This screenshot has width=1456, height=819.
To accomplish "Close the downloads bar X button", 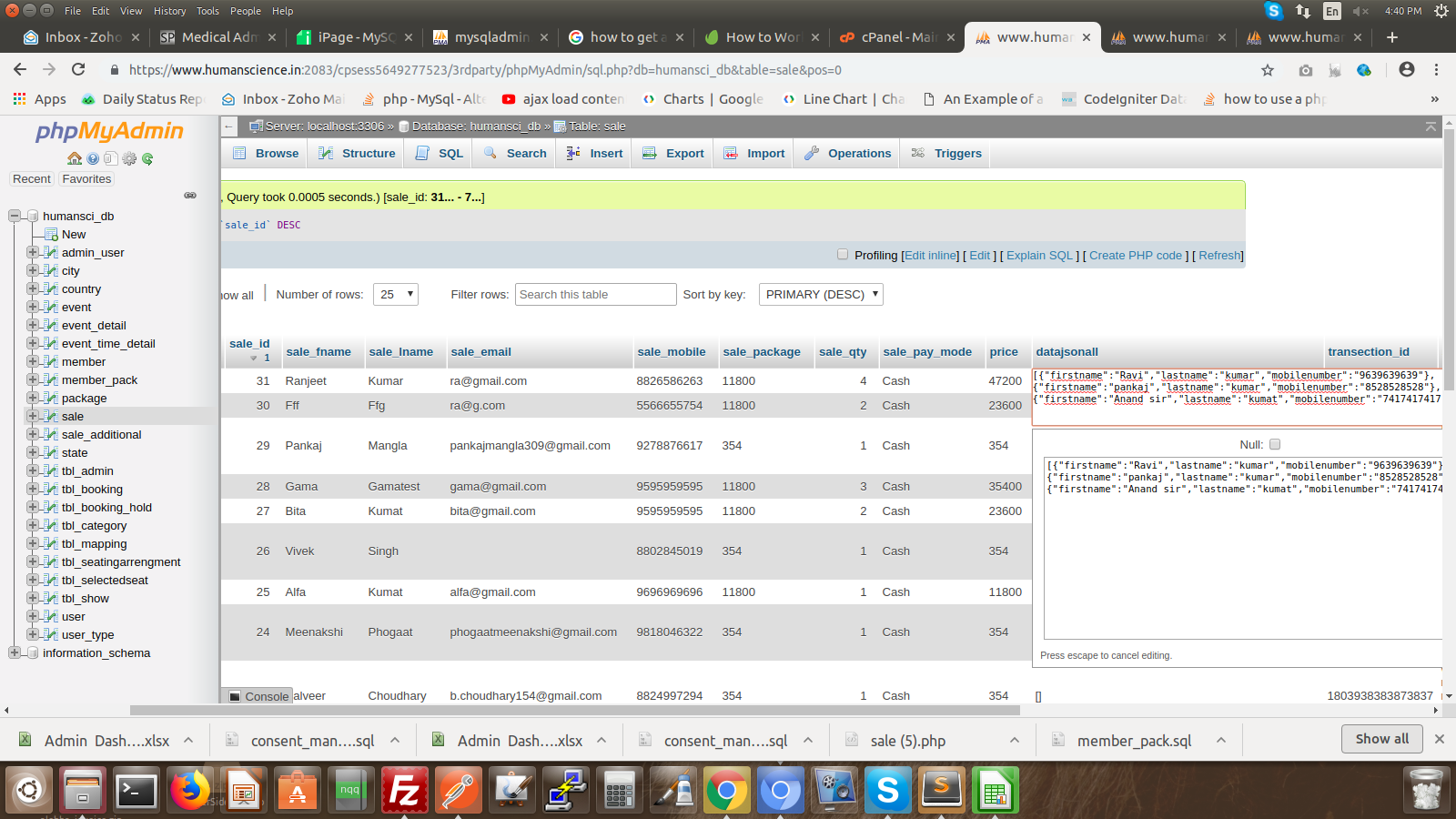I will [x=1440, y=739].
